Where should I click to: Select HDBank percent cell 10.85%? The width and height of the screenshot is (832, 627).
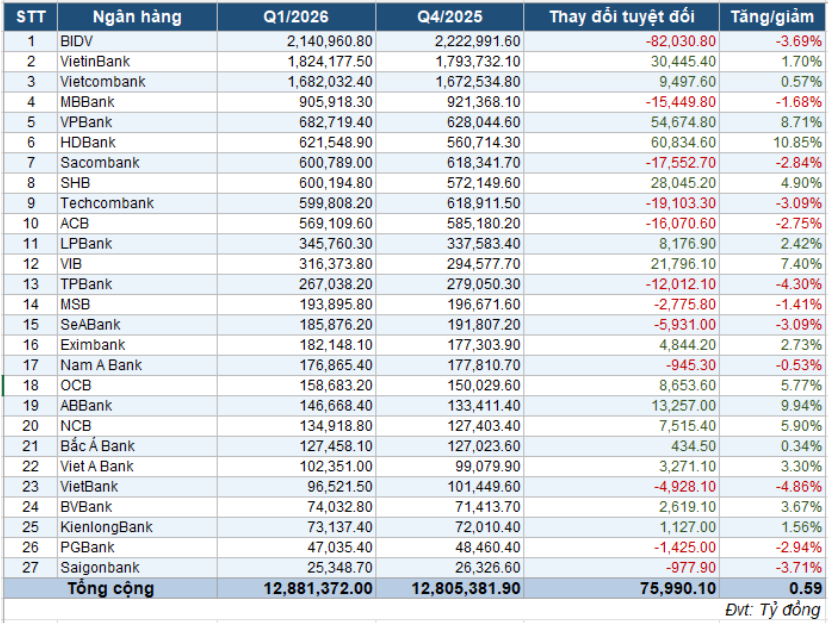click(772, 142)
